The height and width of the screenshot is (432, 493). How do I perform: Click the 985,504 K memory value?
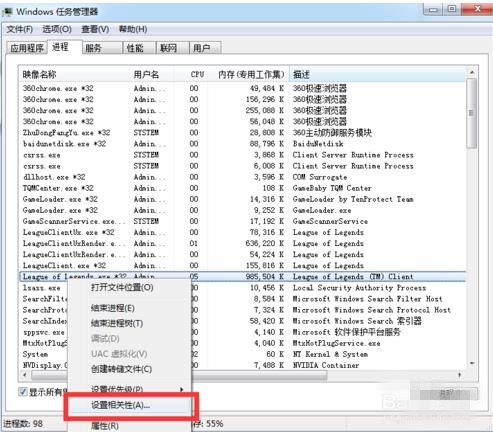[x=265, y=277]
